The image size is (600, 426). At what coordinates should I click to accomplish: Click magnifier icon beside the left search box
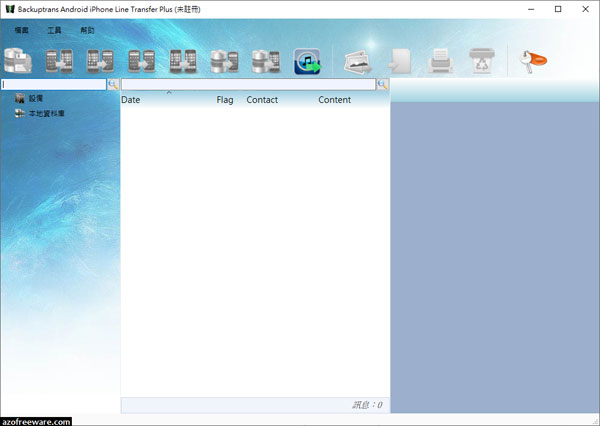[113, 86]
